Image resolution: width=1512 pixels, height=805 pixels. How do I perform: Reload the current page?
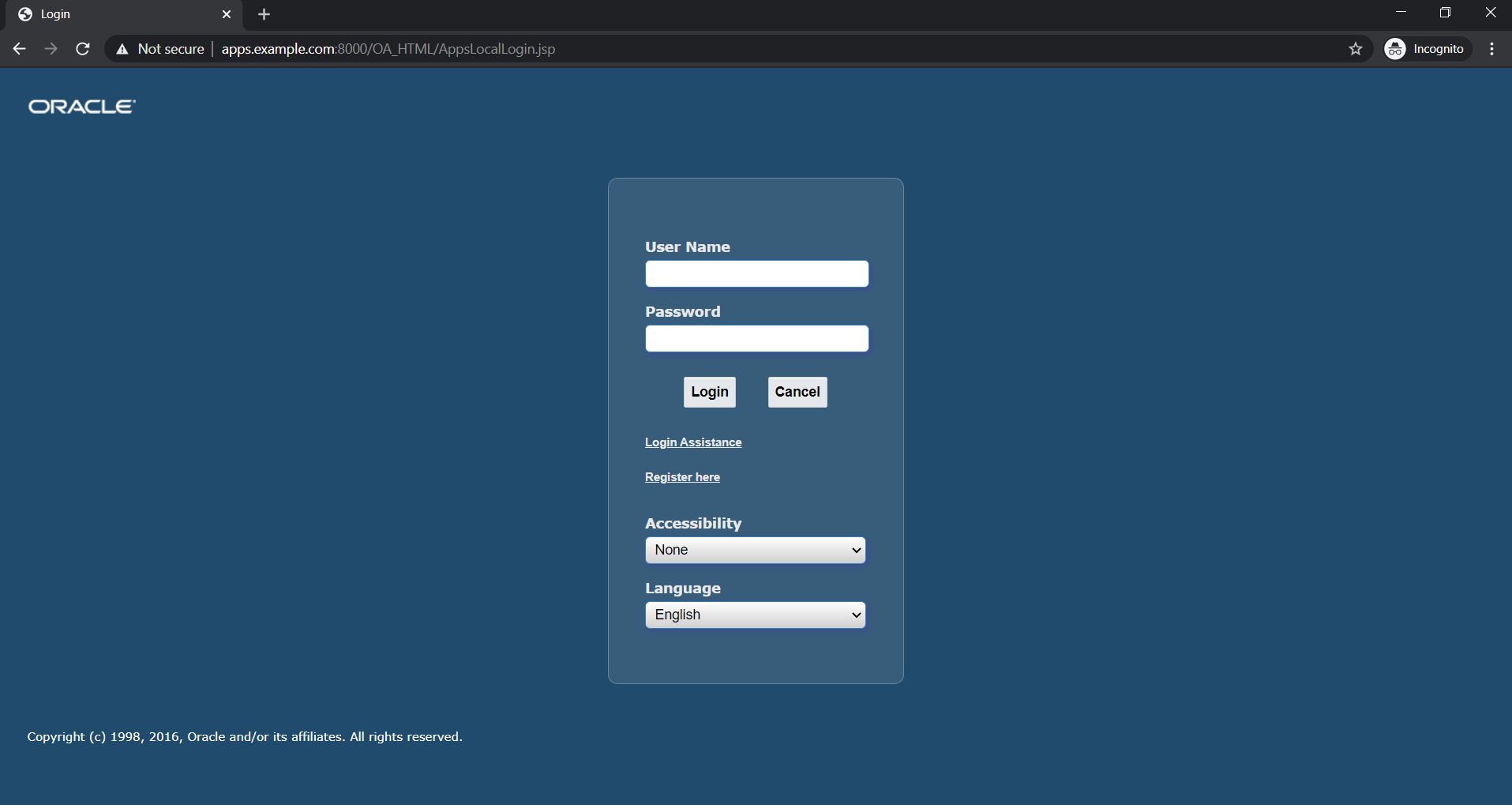click(x=82, y=48)
